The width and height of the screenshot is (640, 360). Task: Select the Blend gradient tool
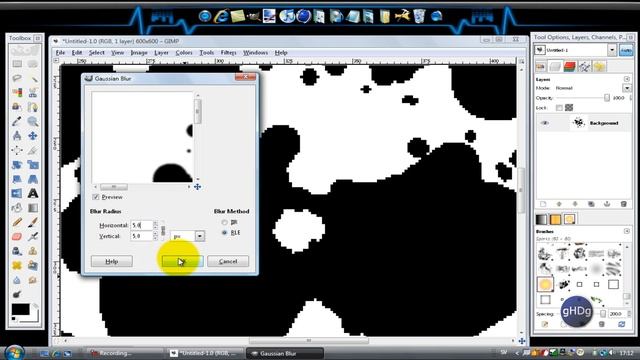point(33,208)
